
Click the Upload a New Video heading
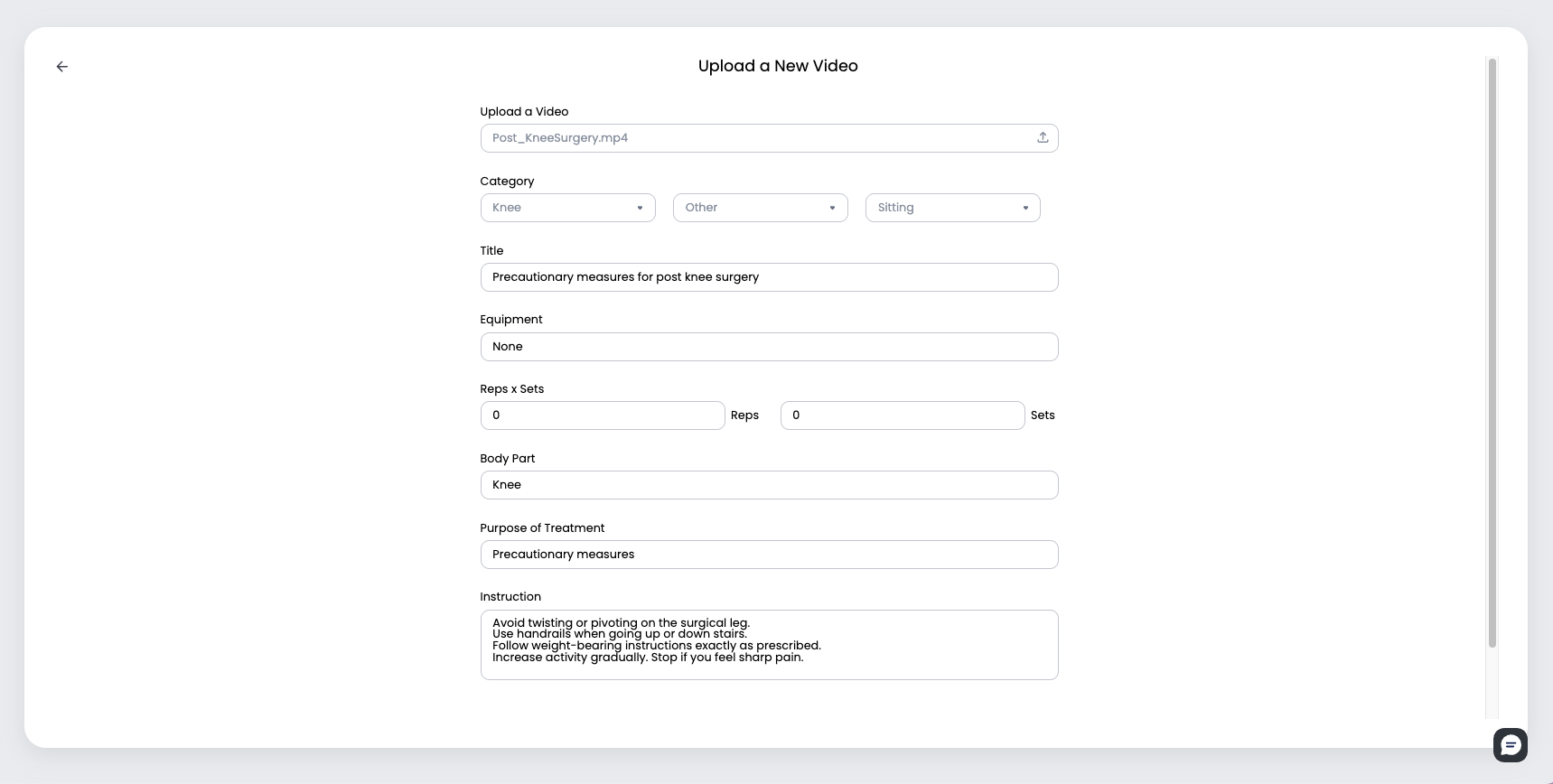[778, 66]
